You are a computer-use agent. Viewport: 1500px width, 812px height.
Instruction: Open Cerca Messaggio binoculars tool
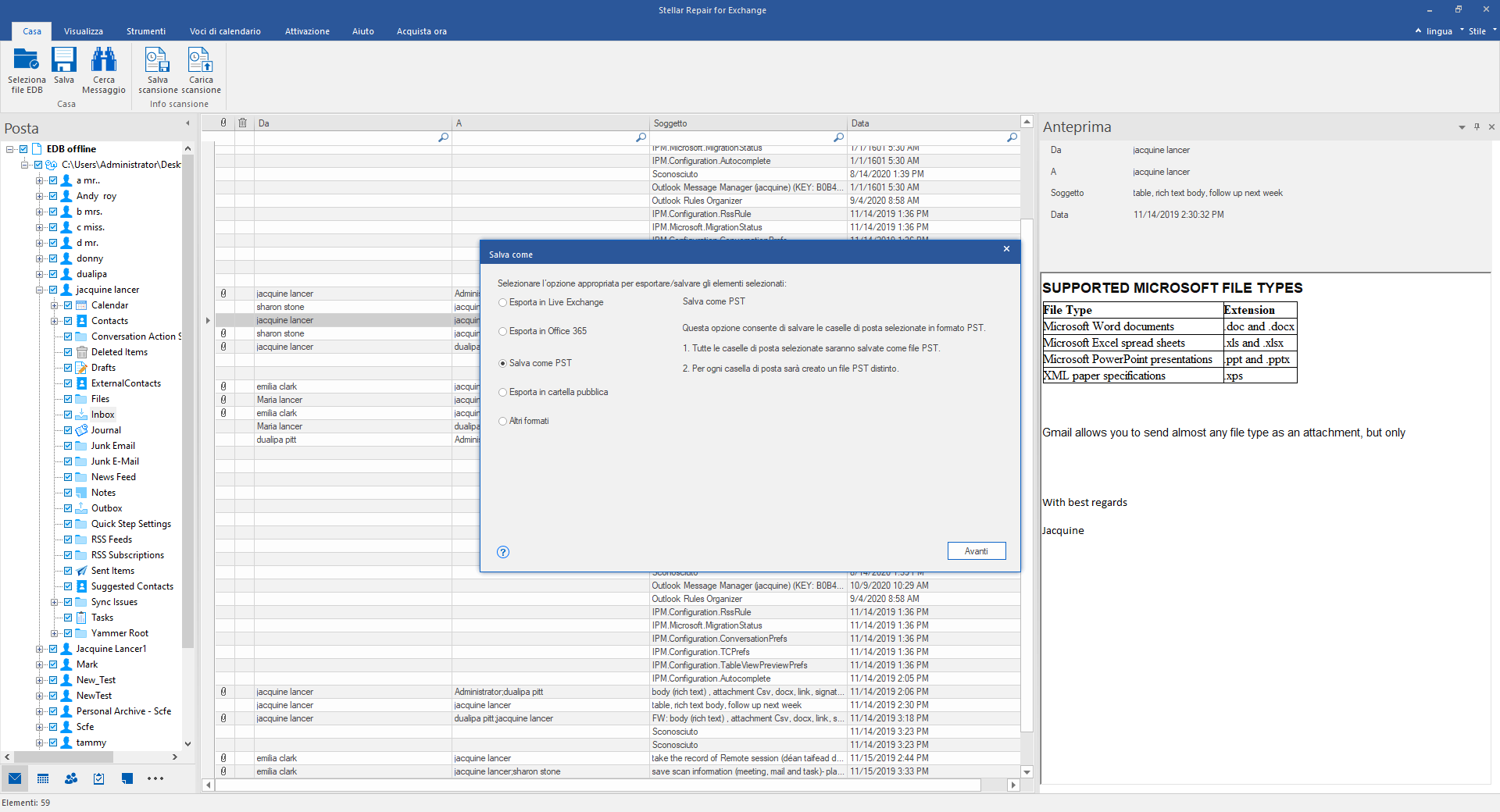click(104, 60)
